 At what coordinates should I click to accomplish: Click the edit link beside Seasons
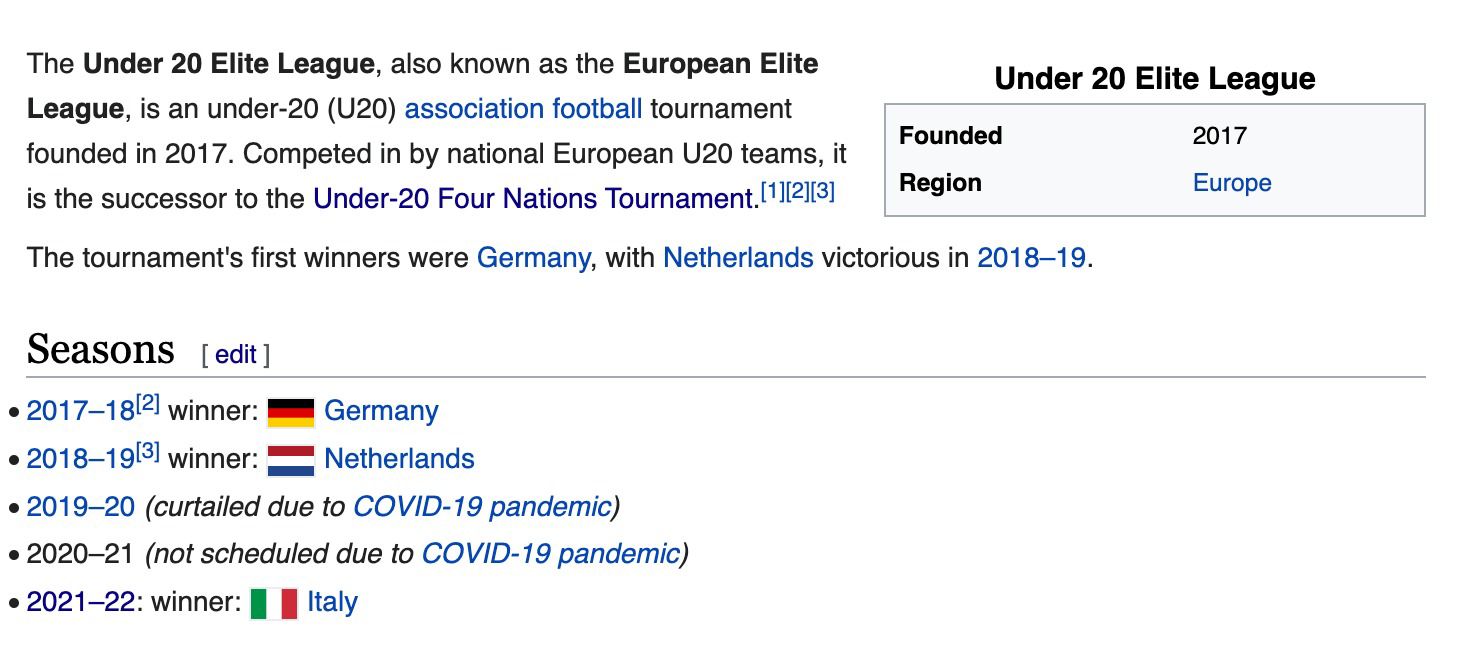[x=236, y=355]
